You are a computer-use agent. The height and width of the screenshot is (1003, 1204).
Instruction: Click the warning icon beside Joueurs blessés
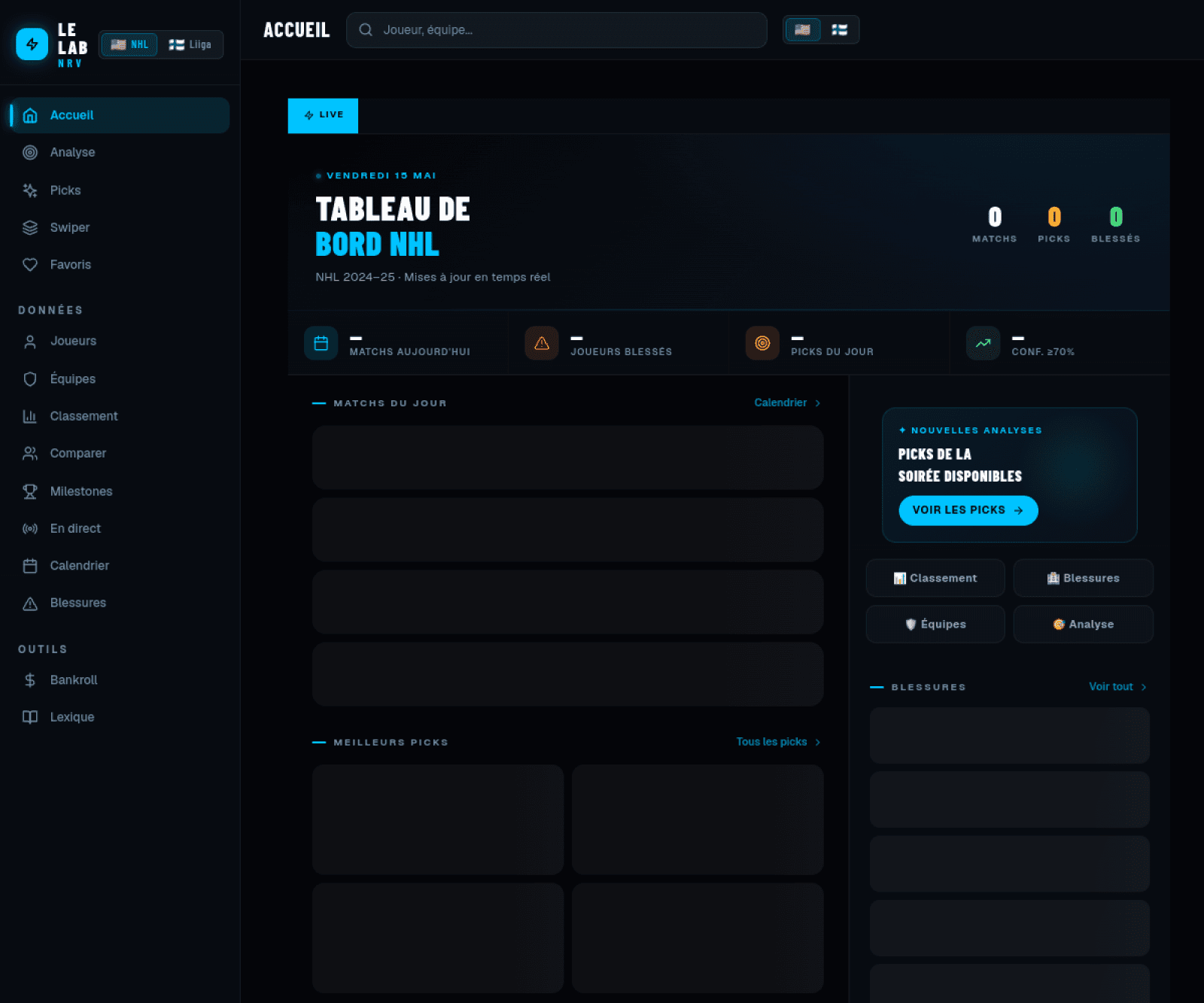542,343
